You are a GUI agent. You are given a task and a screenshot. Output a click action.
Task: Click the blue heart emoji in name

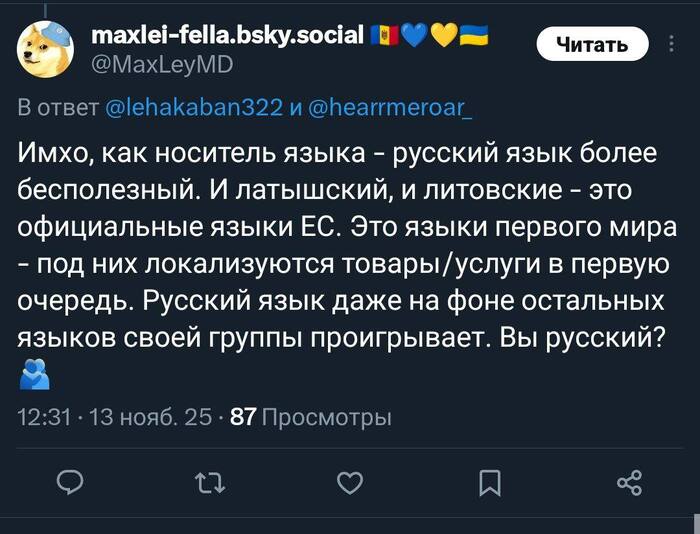[415, 38]
